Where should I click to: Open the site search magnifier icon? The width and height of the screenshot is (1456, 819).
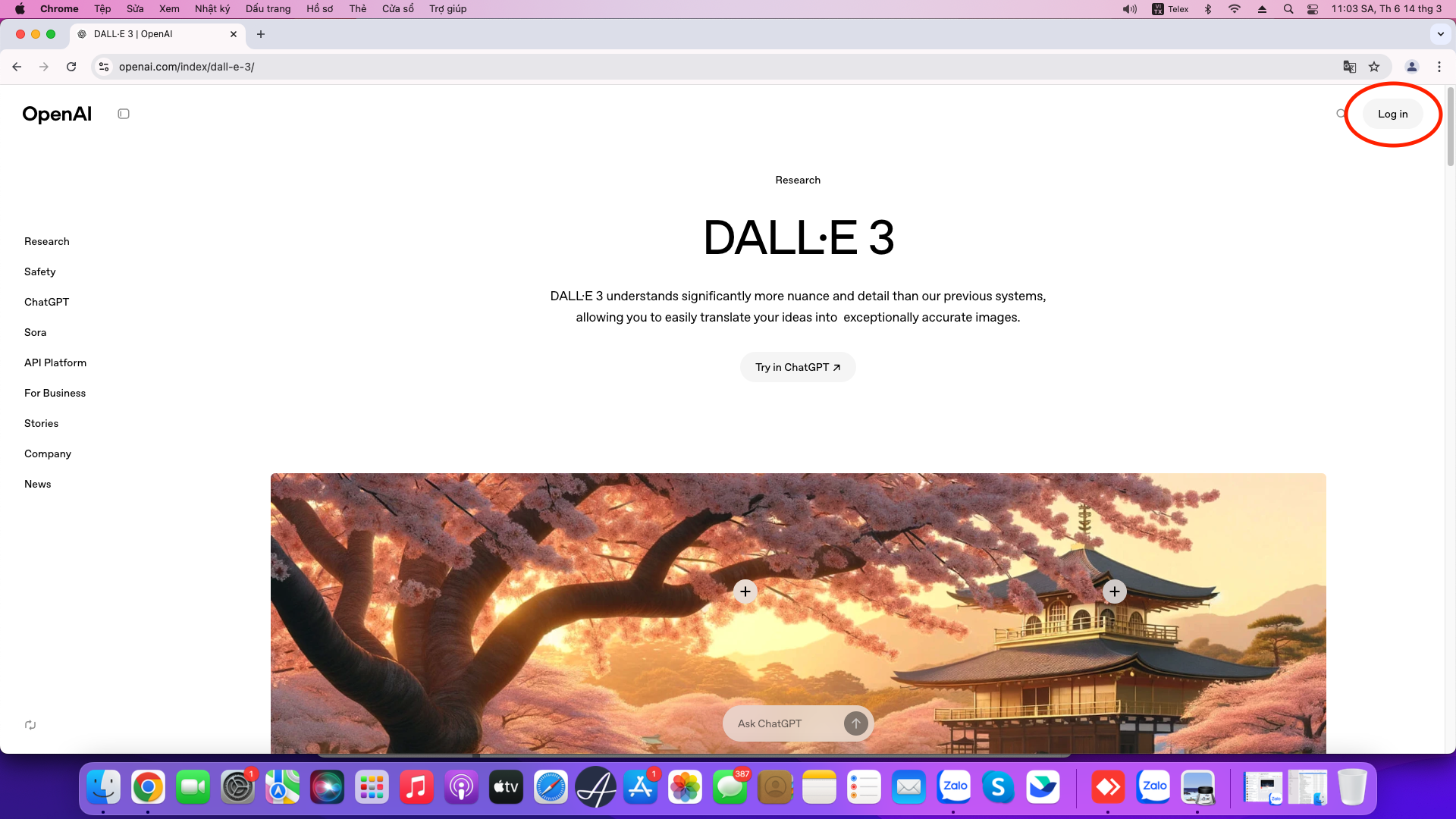[1341, 114]
